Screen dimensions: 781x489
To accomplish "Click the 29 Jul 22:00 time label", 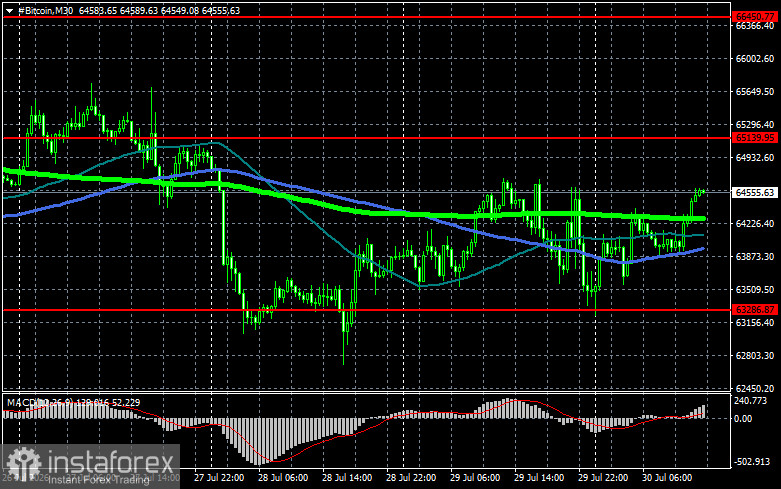I will 603,478.
